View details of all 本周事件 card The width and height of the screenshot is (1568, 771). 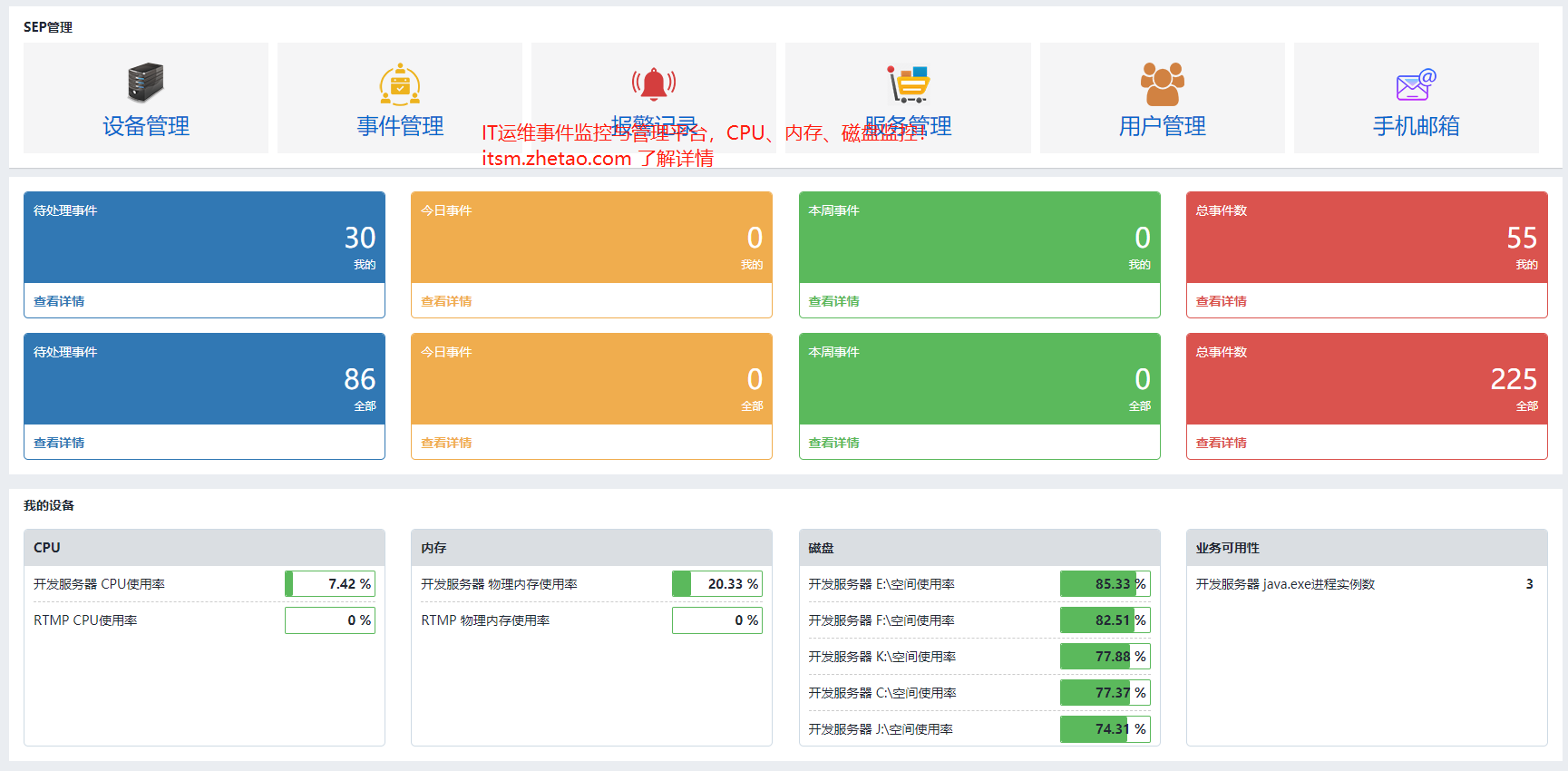(833, 443)
